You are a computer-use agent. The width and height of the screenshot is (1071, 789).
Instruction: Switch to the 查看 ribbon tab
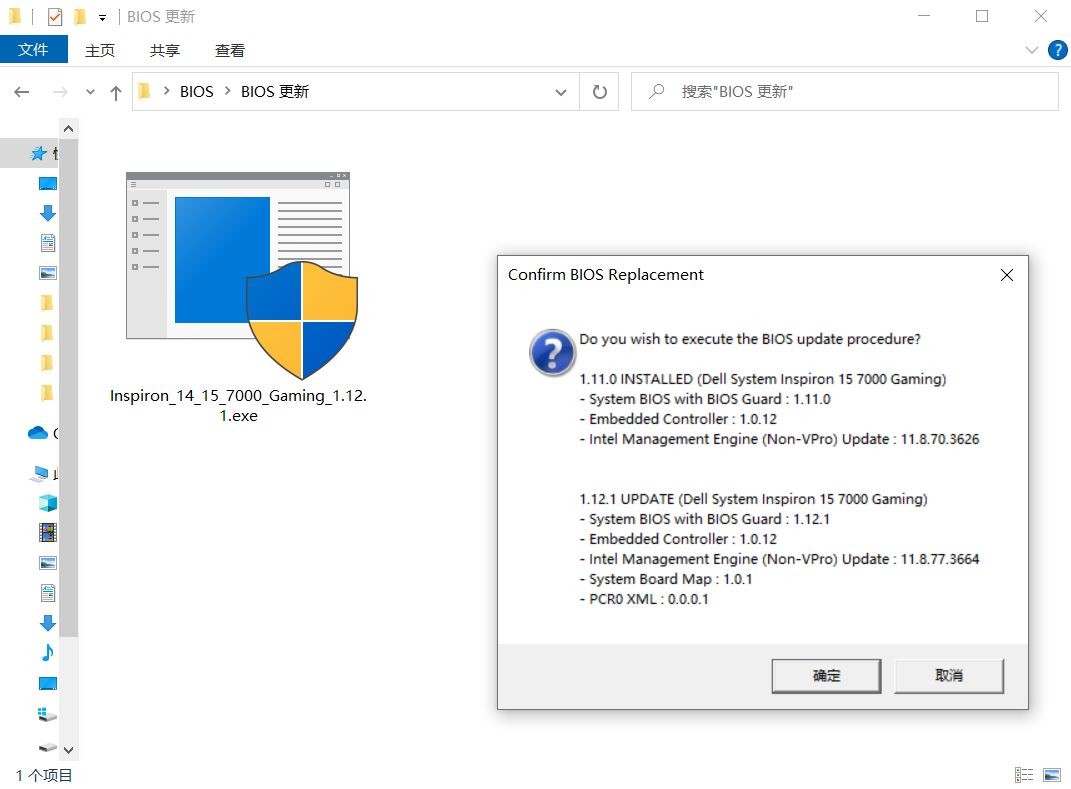point(230,50)
